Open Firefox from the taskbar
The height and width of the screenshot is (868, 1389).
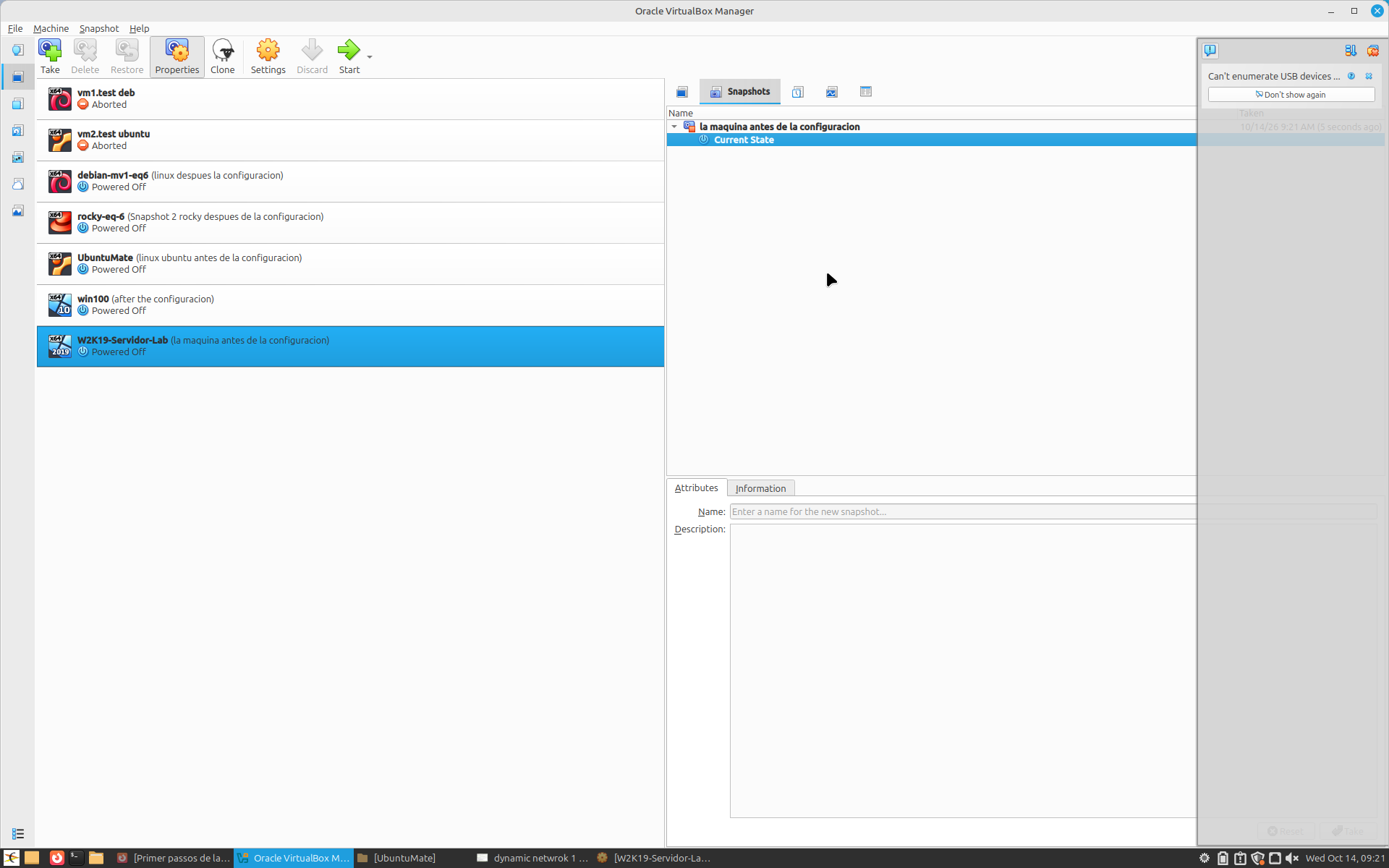[56, 858]
